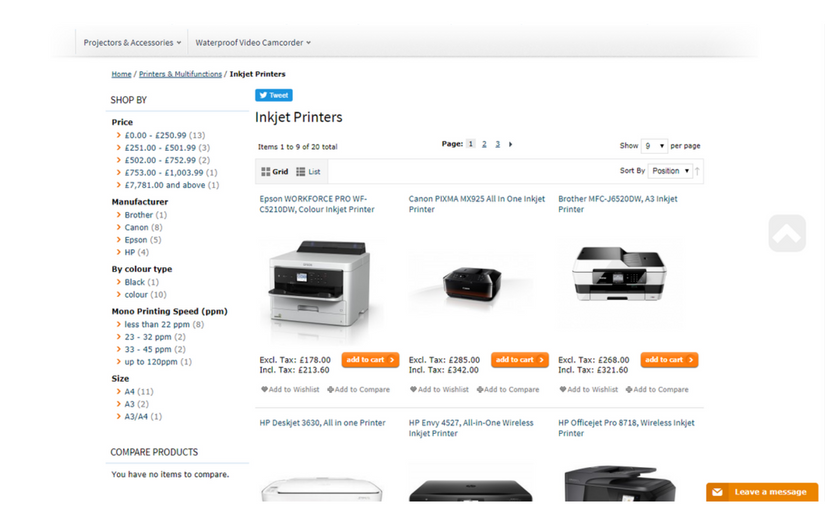
Task: Add Epson printer priced £178.00 to cart
Action: pyautogui.click(x=370, y=360)
